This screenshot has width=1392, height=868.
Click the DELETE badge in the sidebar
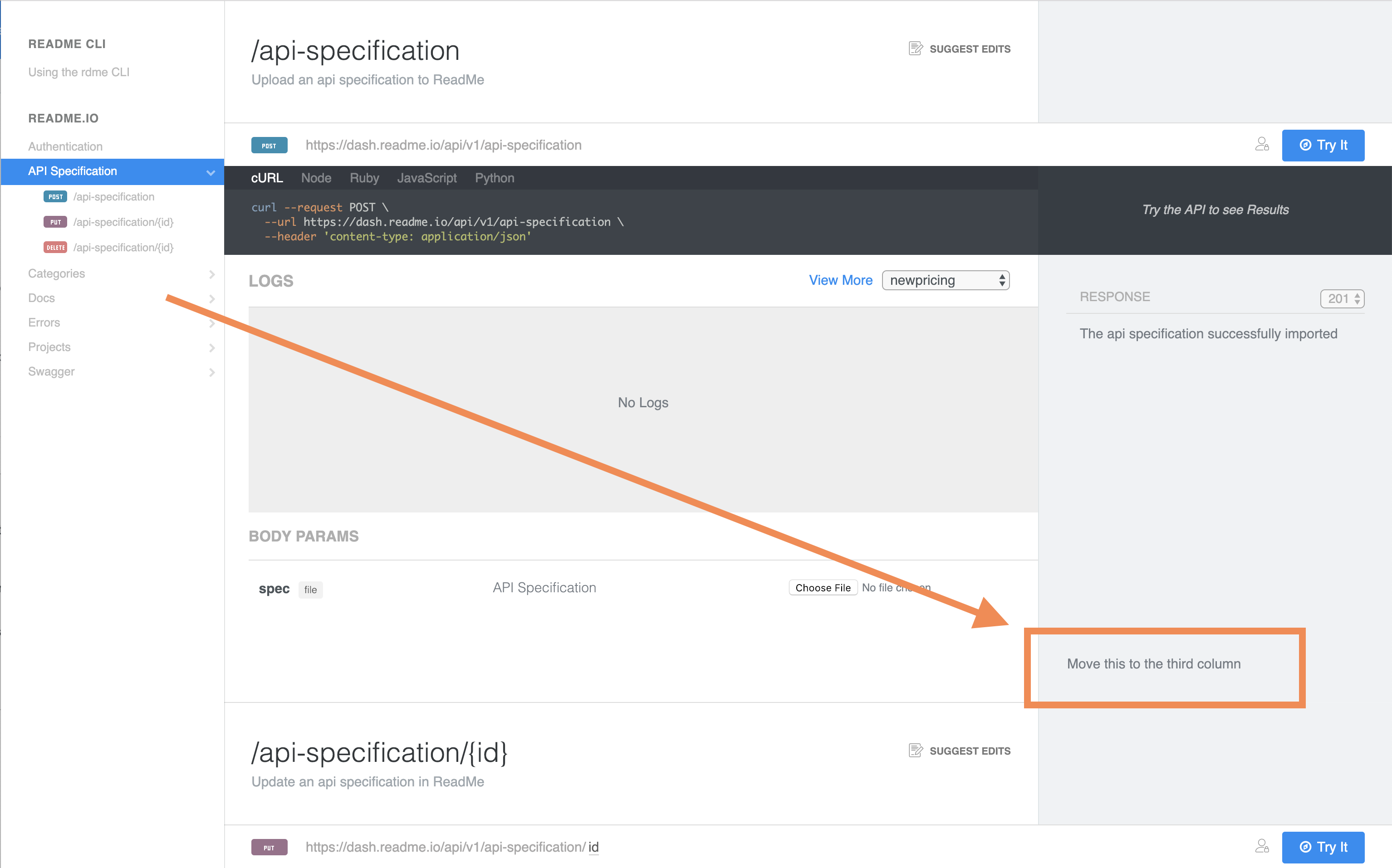click(x=55, y=248)
